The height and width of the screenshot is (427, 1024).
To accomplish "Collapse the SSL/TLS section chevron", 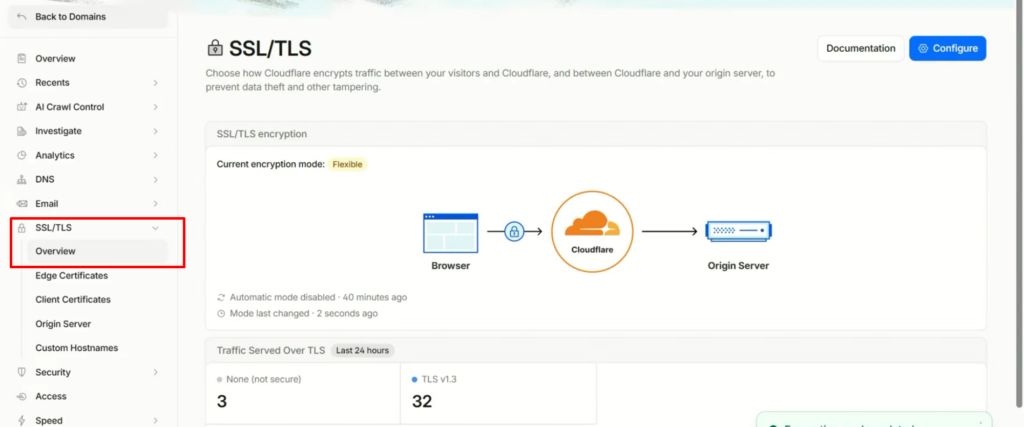I will pos(155,228).
